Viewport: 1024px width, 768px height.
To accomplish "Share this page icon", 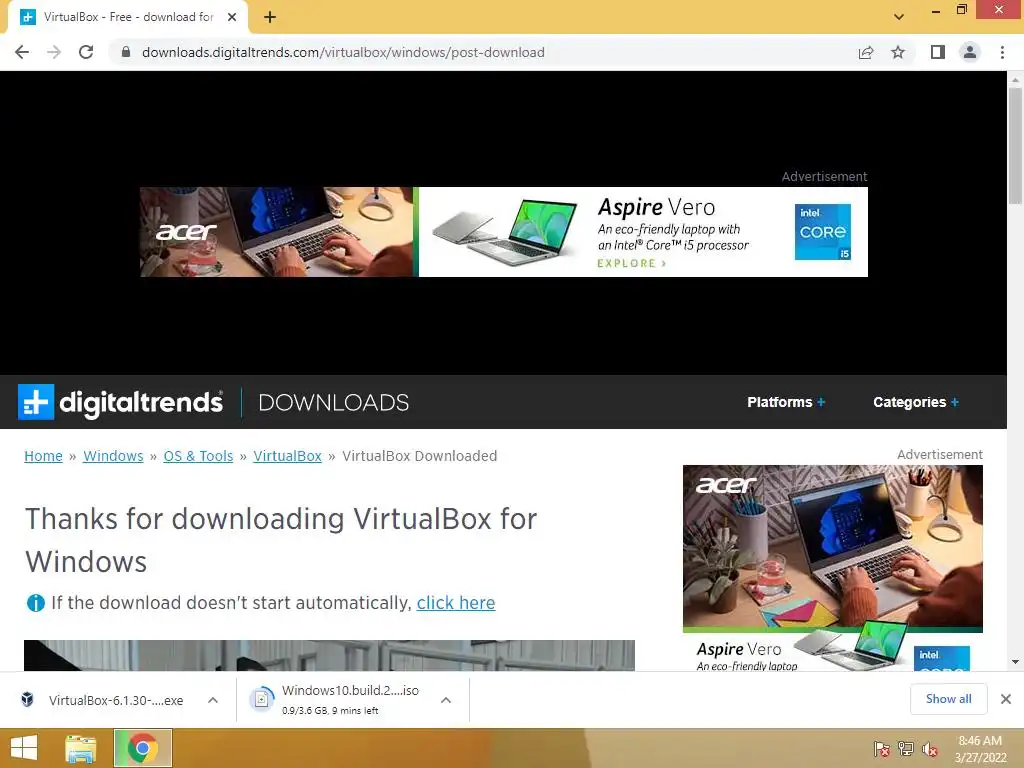I will pyautogui.click(x=866, y=52).
